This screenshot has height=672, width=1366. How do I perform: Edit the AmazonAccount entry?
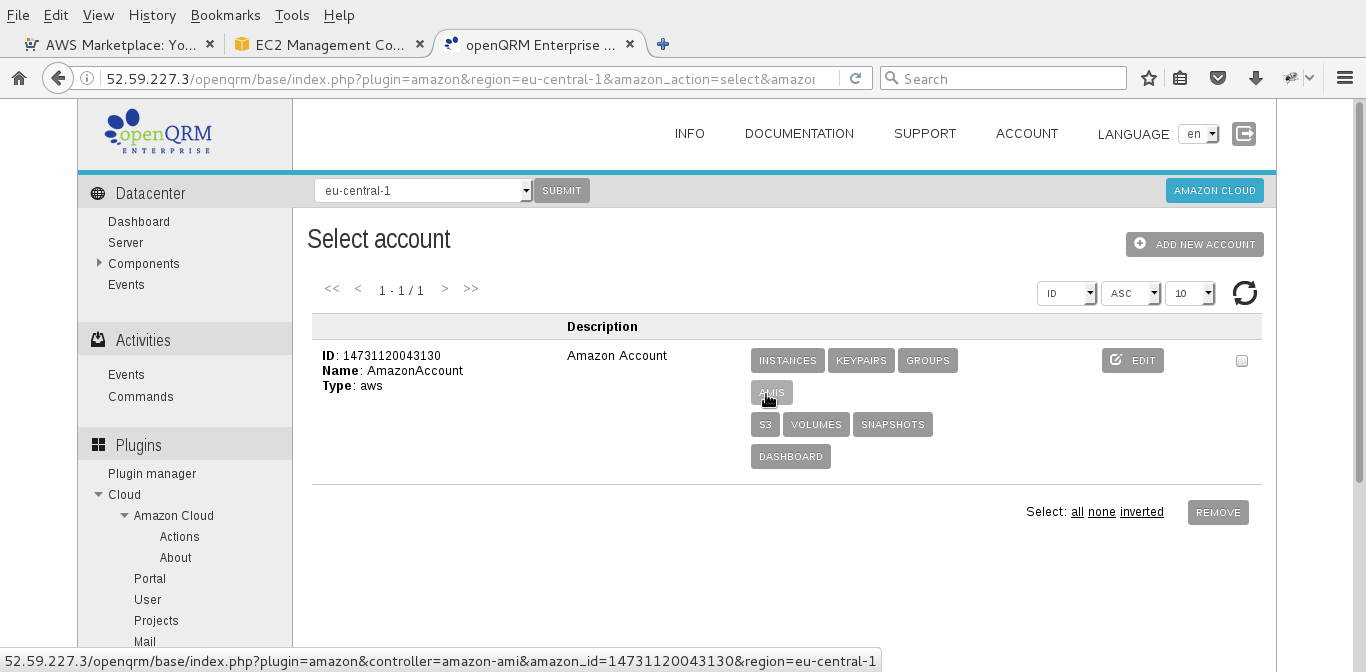tap(1133, 360)
